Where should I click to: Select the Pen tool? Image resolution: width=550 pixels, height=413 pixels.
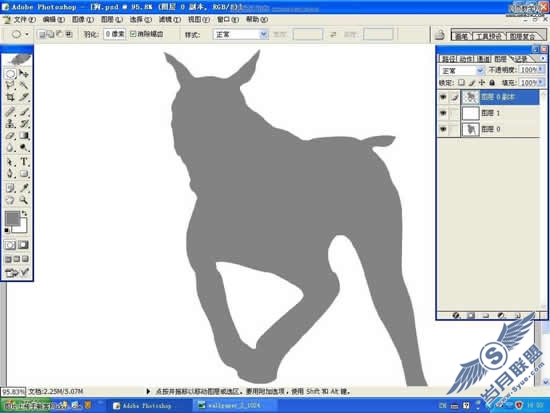[x=10, y=174]
